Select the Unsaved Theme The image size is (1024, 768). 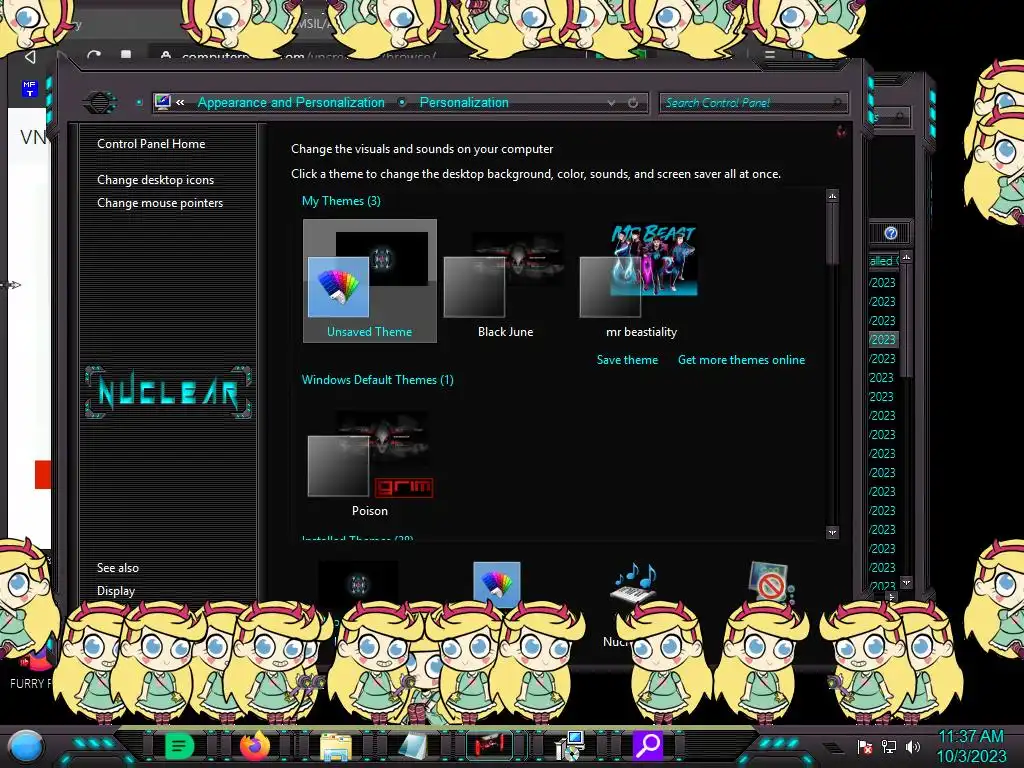coord(370,281)
